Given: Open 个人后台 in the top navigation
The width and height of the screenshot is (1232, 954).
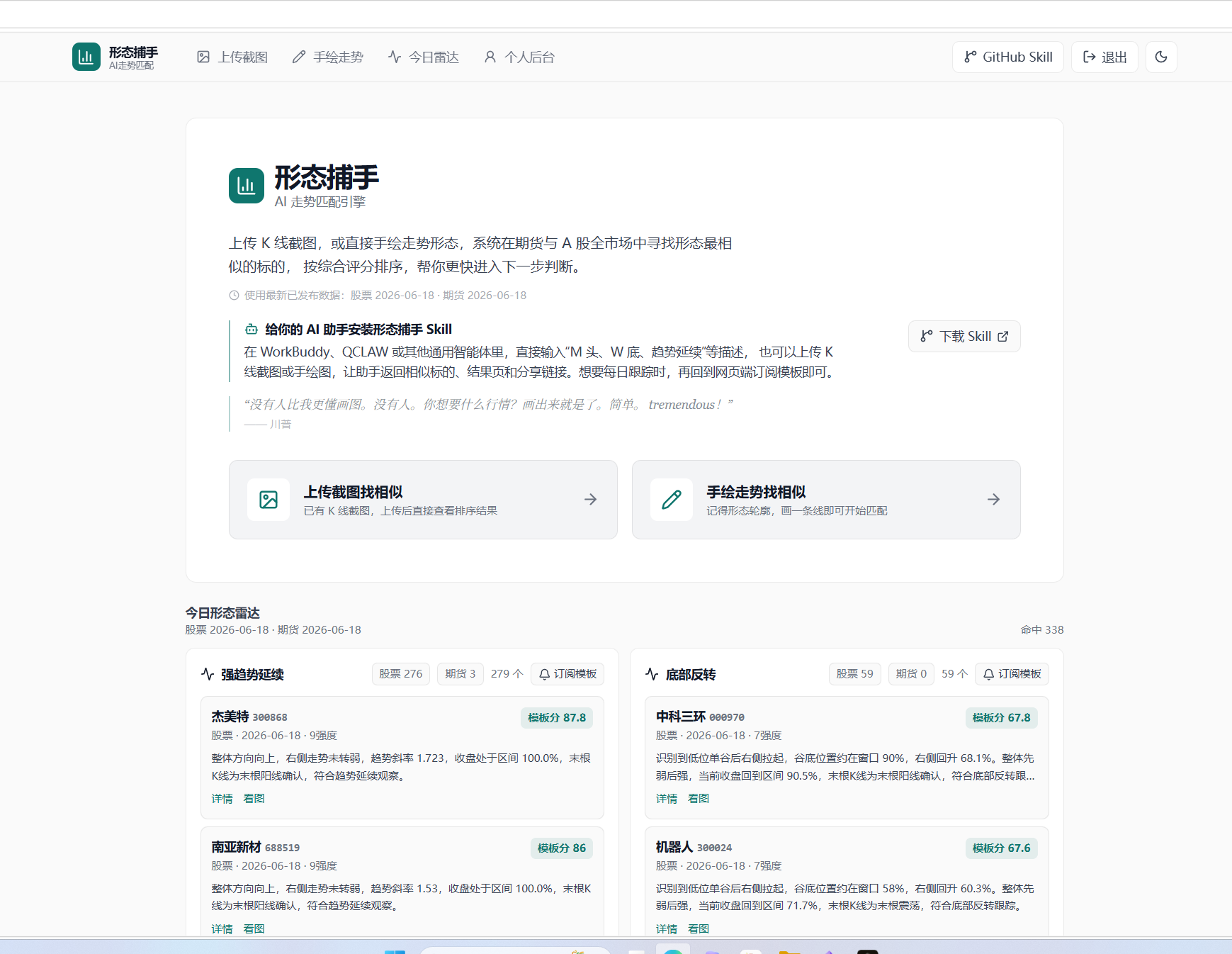Looking at the screenshot, I should click(519, 57).
